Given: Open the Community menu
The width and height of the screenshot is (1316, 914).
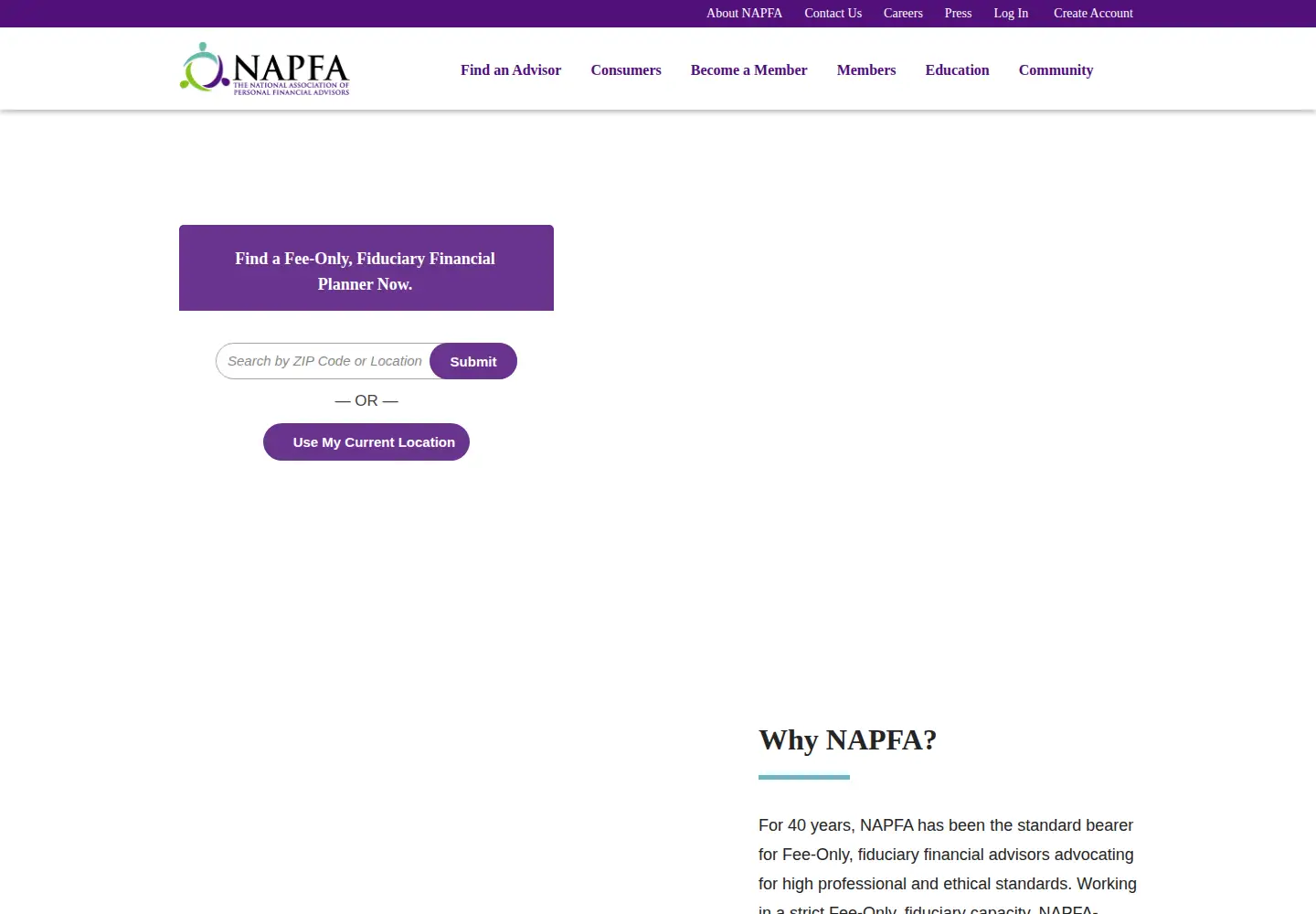Looking at the screenshot, I should [1056, 70].
